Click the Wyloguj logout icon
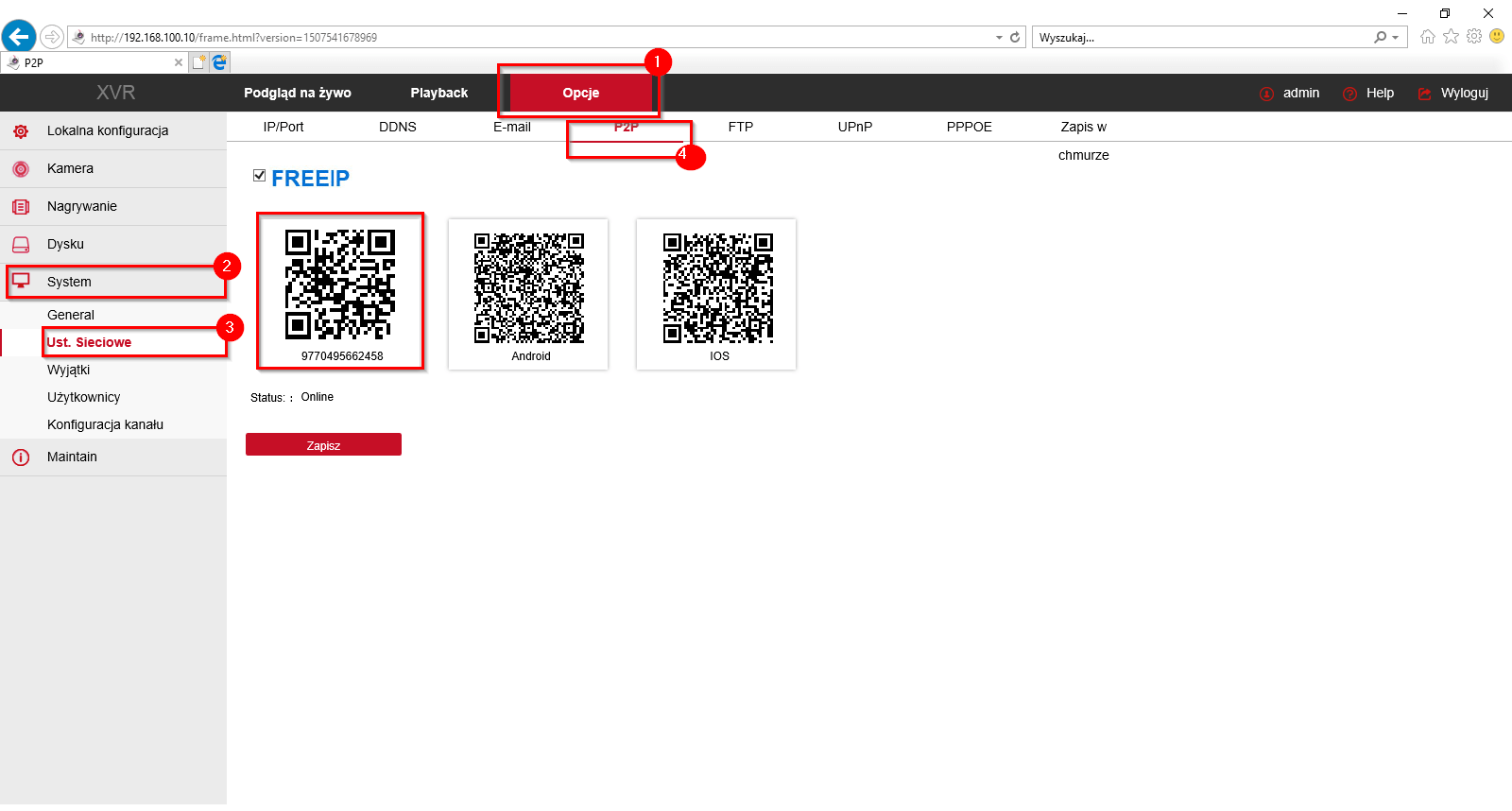 point(1424,94)
